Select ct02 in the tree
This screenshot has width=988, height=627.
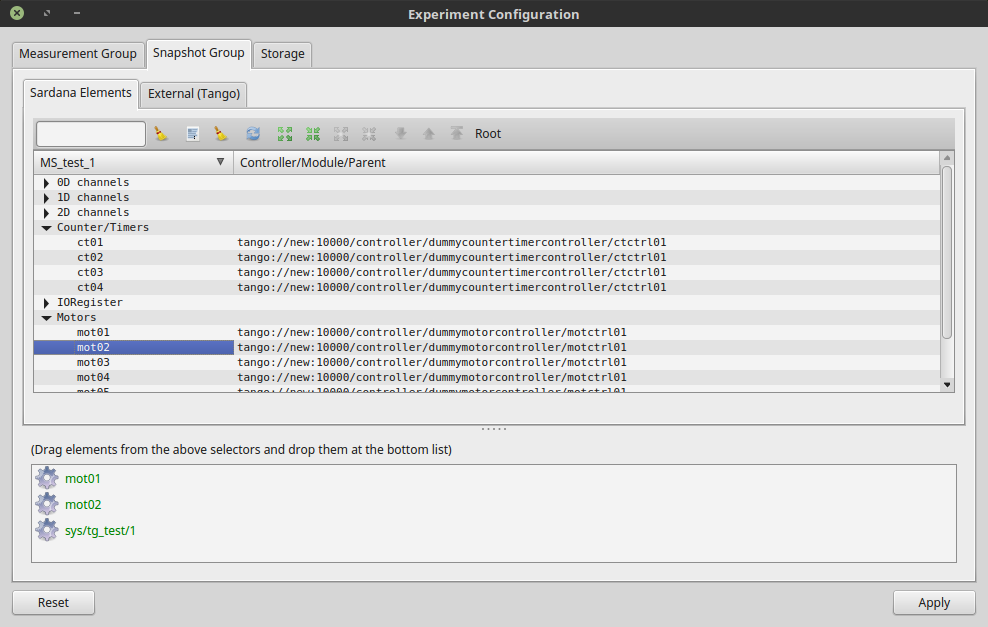click(90, 258)
